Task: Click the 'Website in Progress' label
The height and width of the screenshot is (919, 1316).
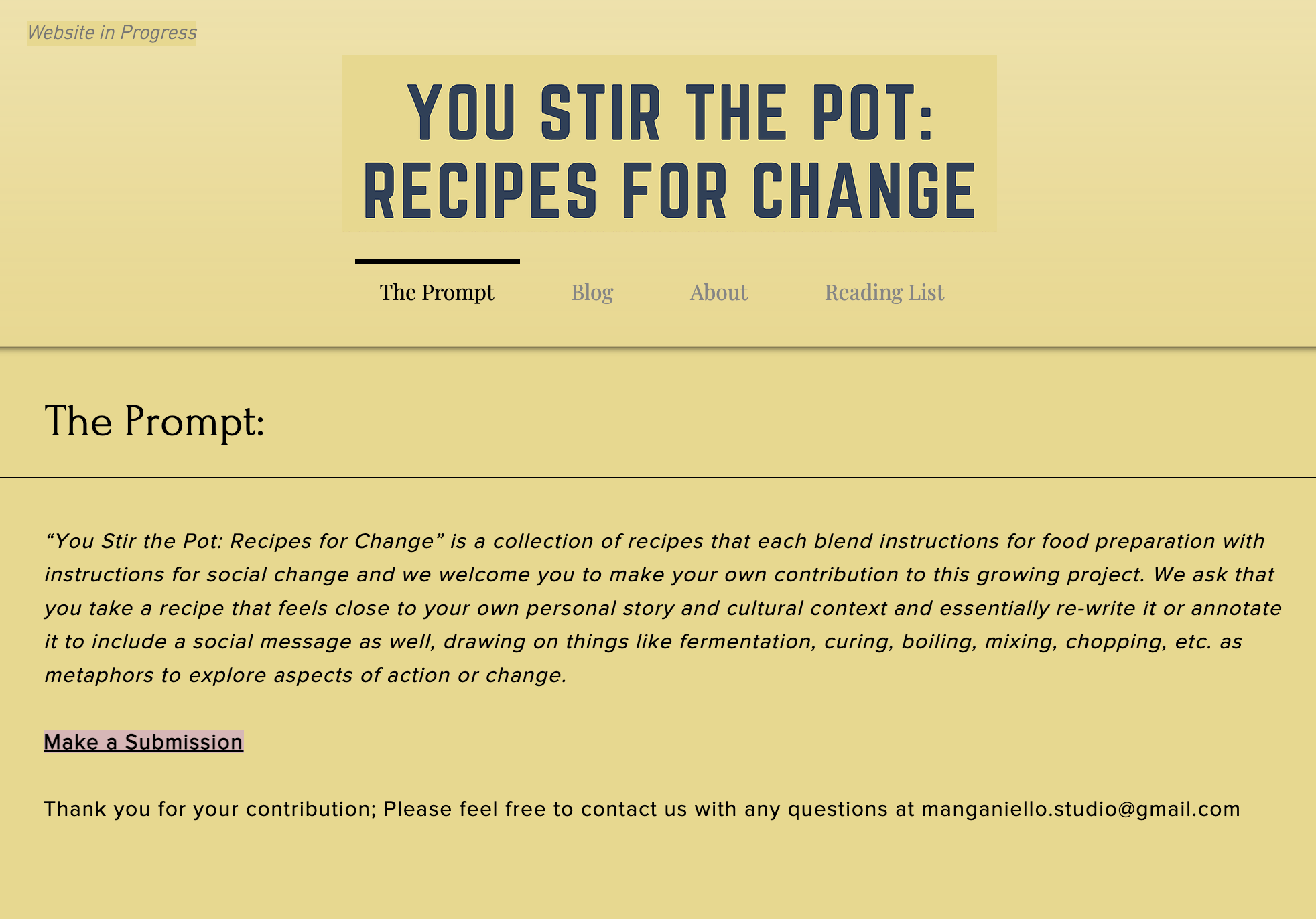Action: [x=112, y=33]
